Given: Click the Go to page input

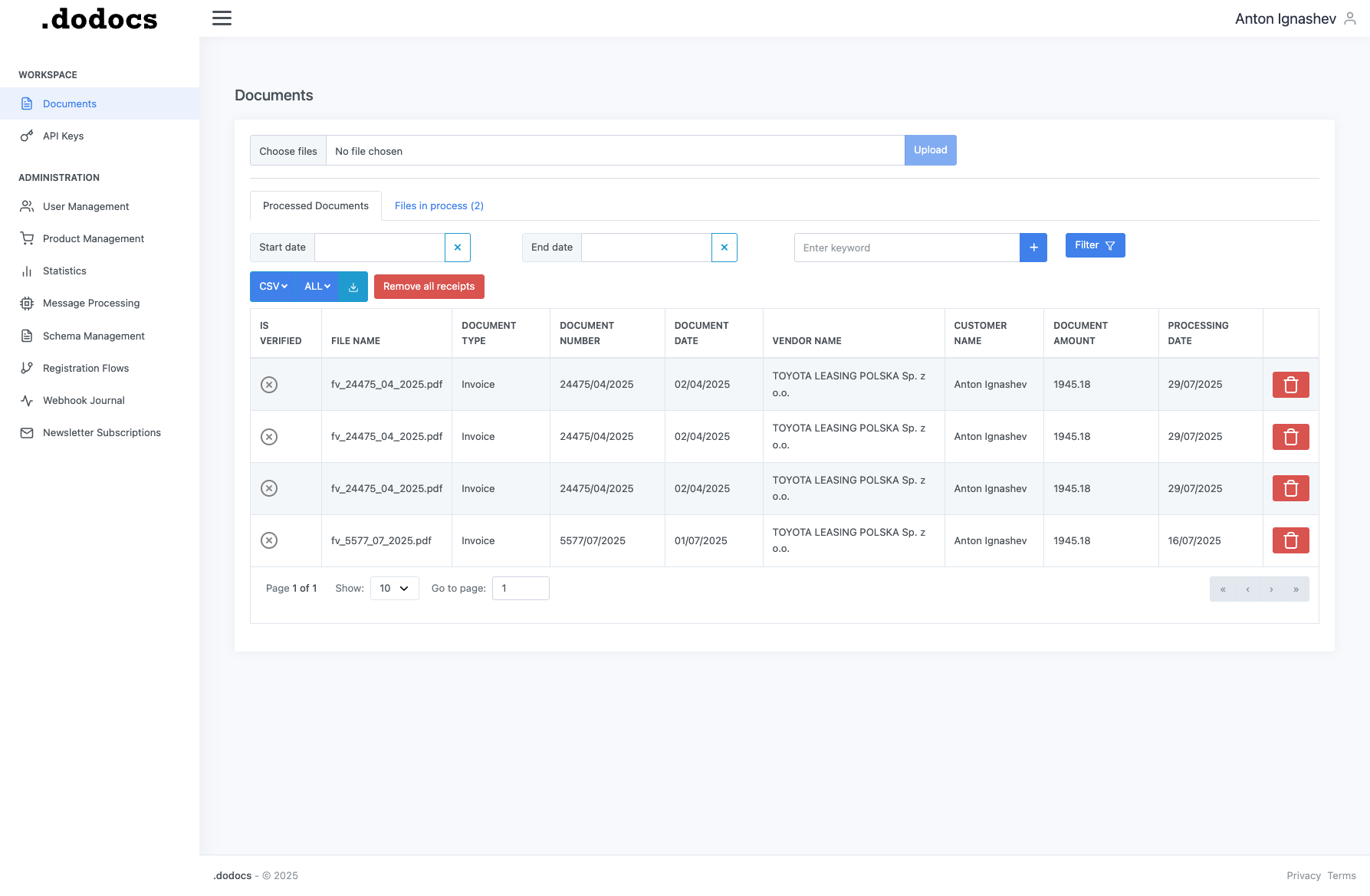Looking at the screenshot, I should [x=521, y=589].
